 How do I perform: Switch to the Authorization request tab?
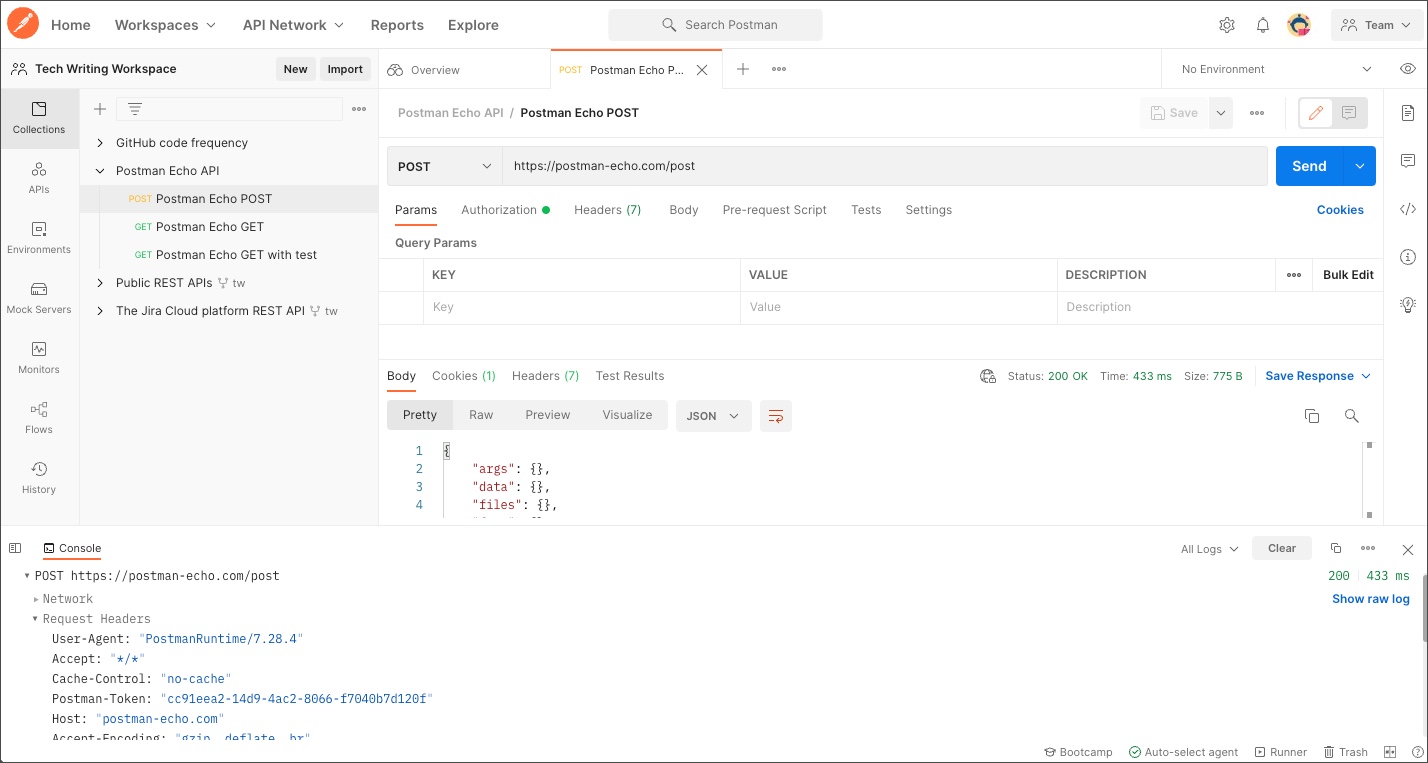pyautogui.click(x=505, y=210)
